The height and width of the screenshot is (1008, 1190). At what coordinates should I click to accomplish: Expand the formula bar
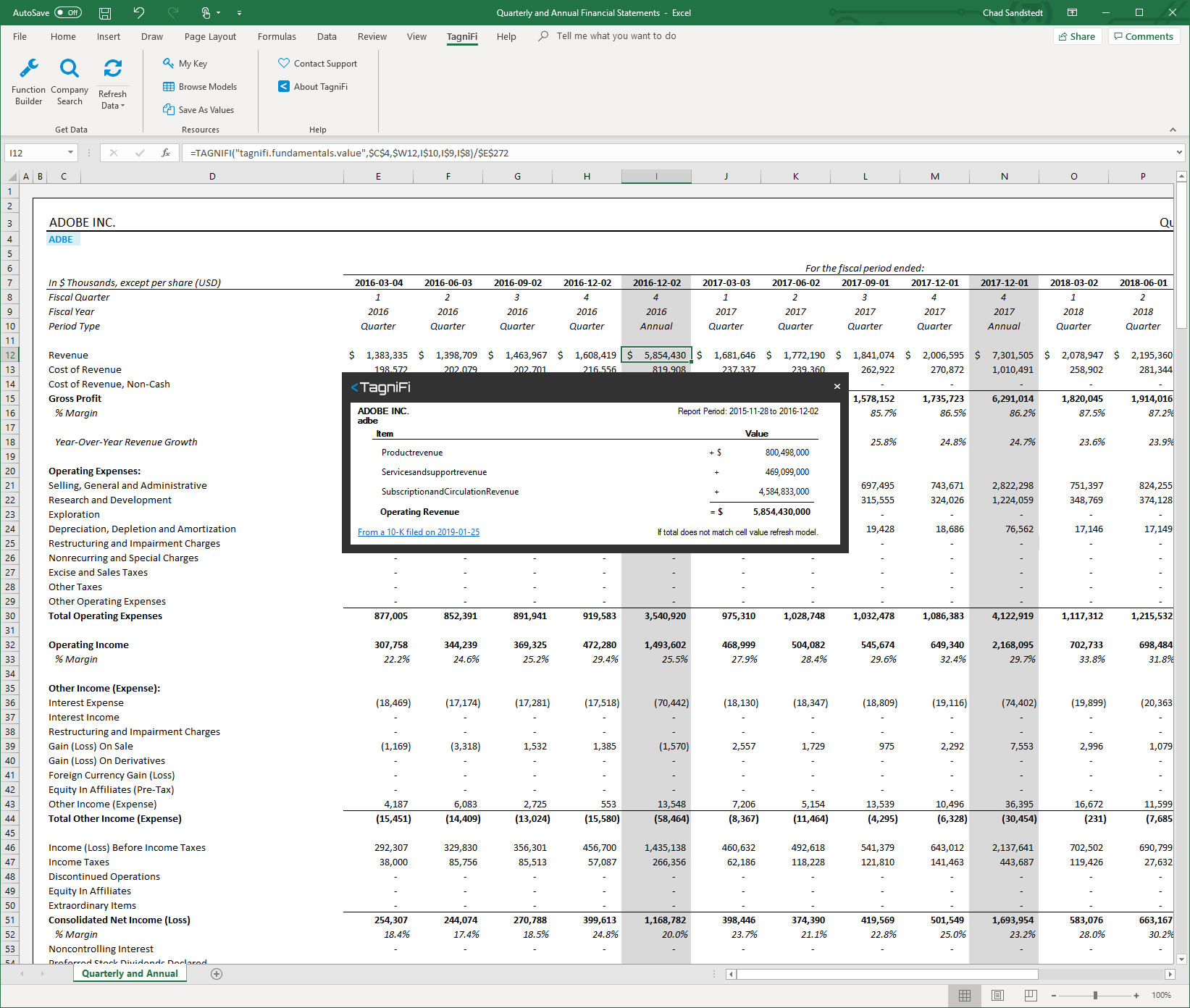(x=1179, y=153)
